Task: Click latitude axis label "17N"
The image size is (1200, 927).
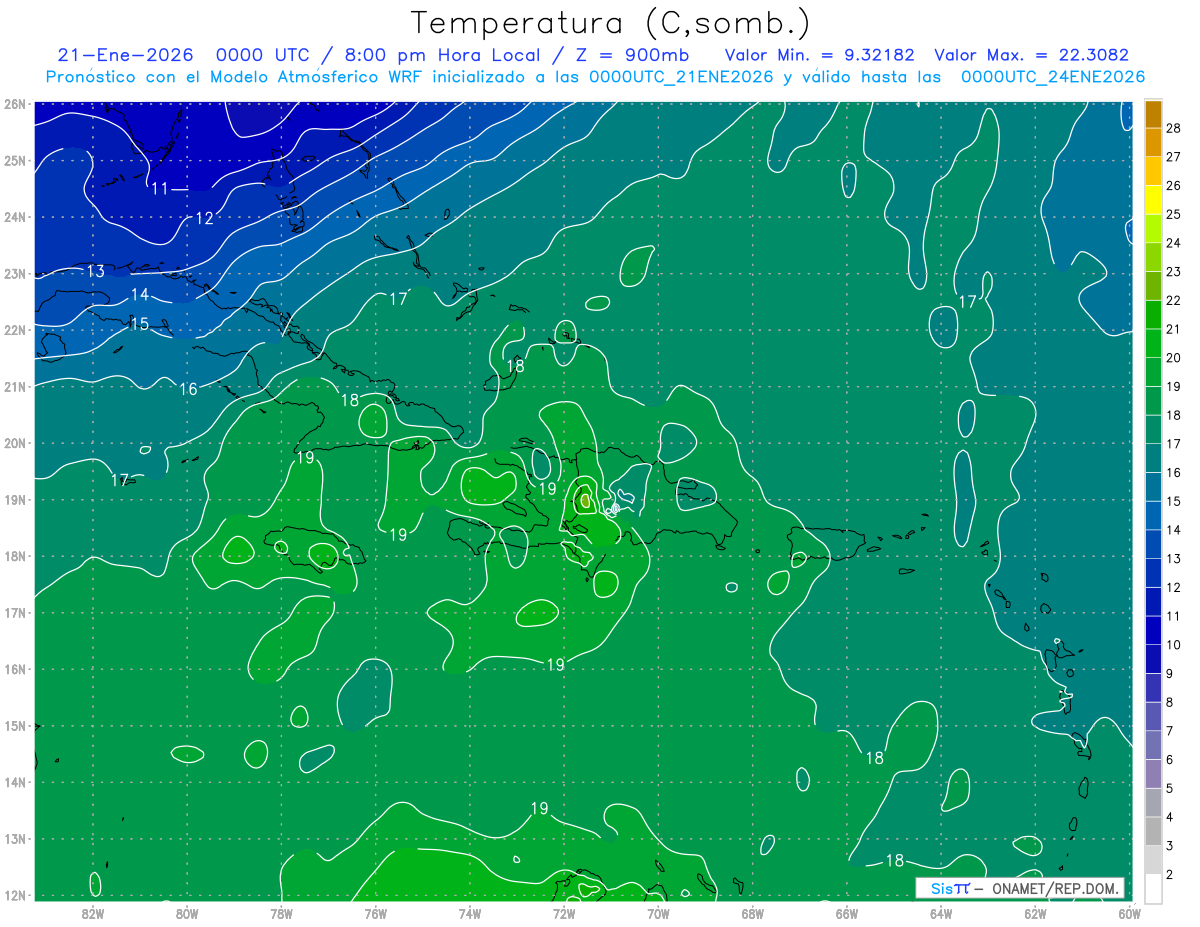Action: pos(15,612)
